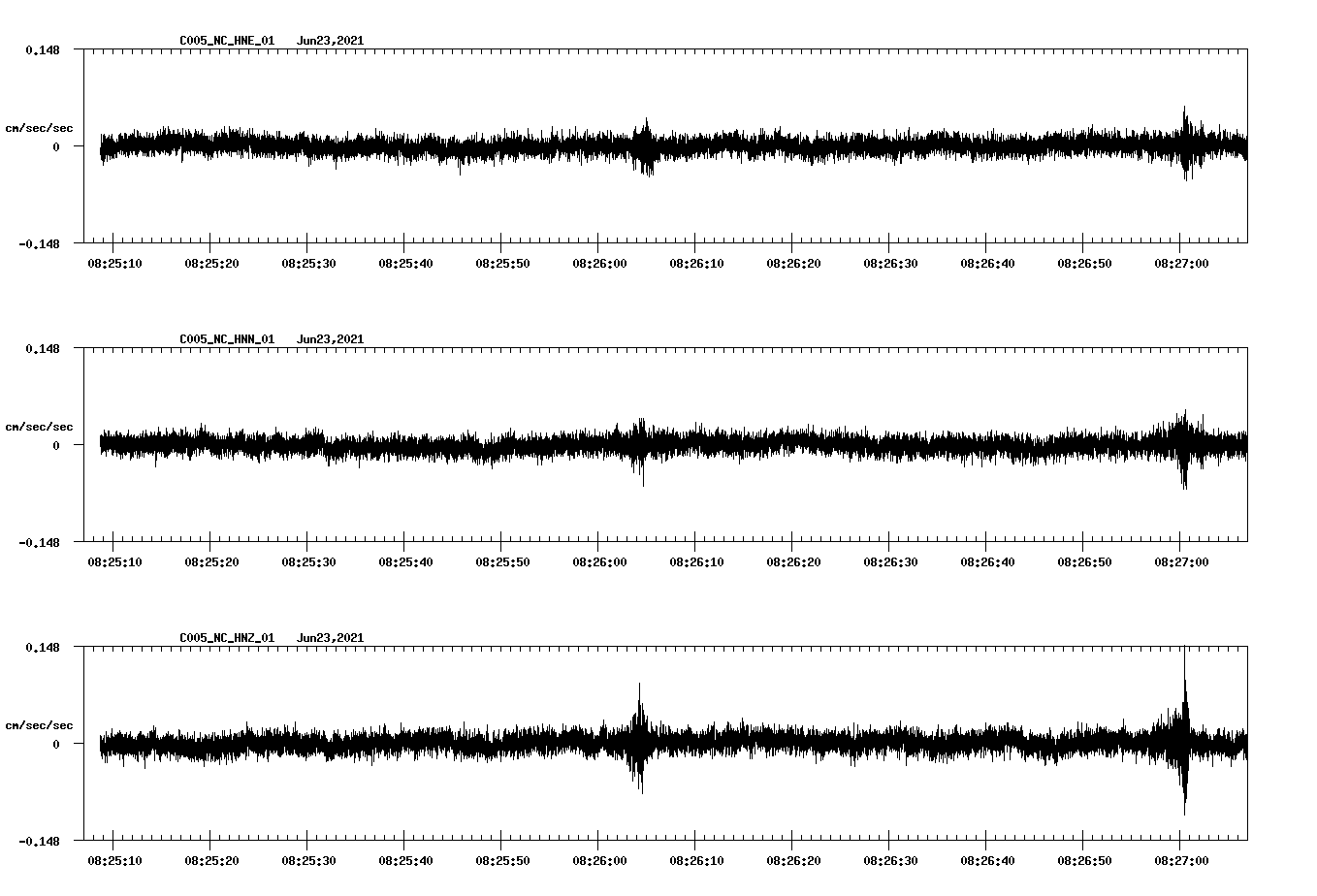
Task: Select 08:27:00 time label under HNE plot
Action: (x=1181, y=263)
